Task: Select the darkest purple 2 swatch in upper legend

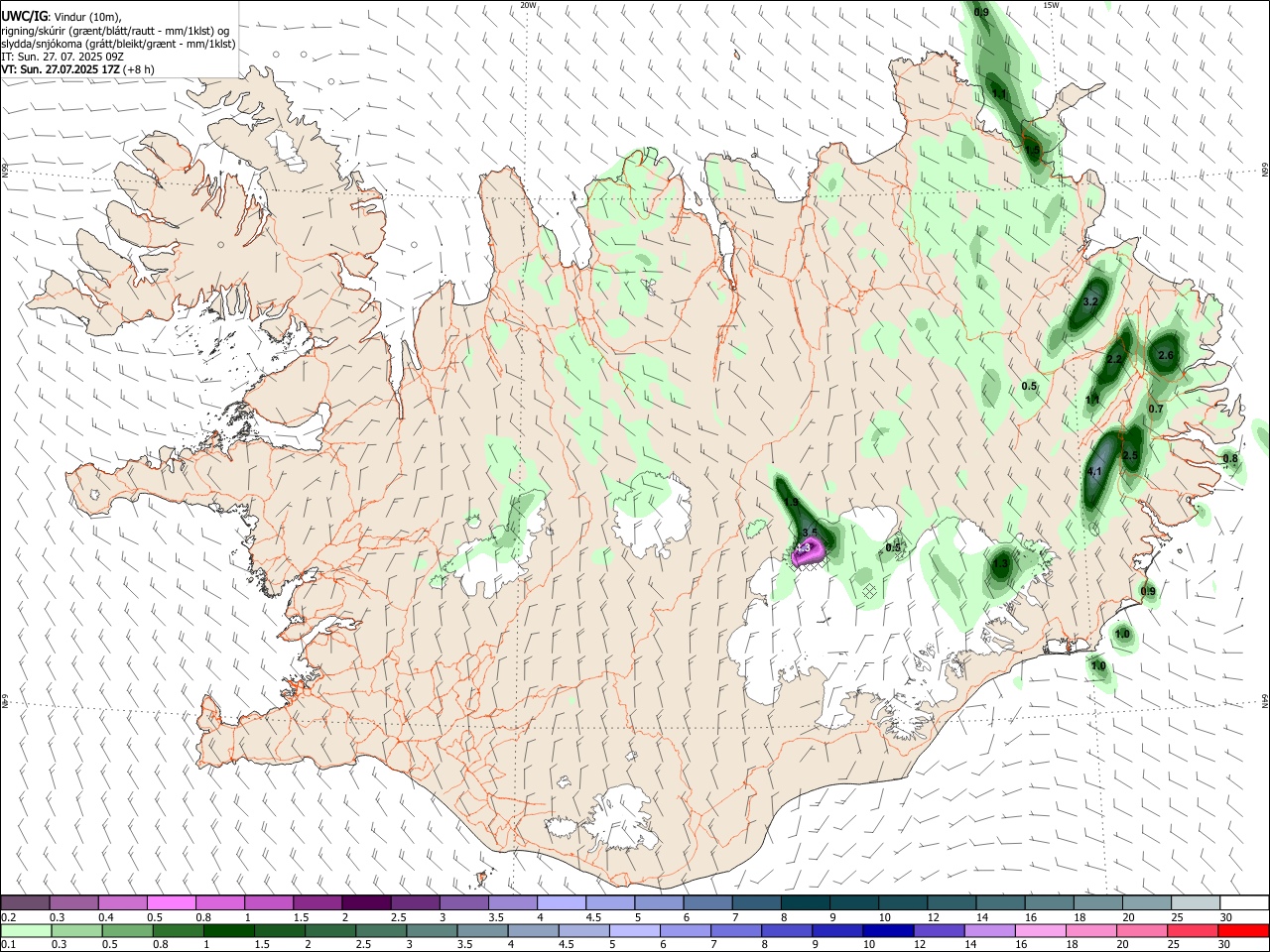Action: [365, 903]
